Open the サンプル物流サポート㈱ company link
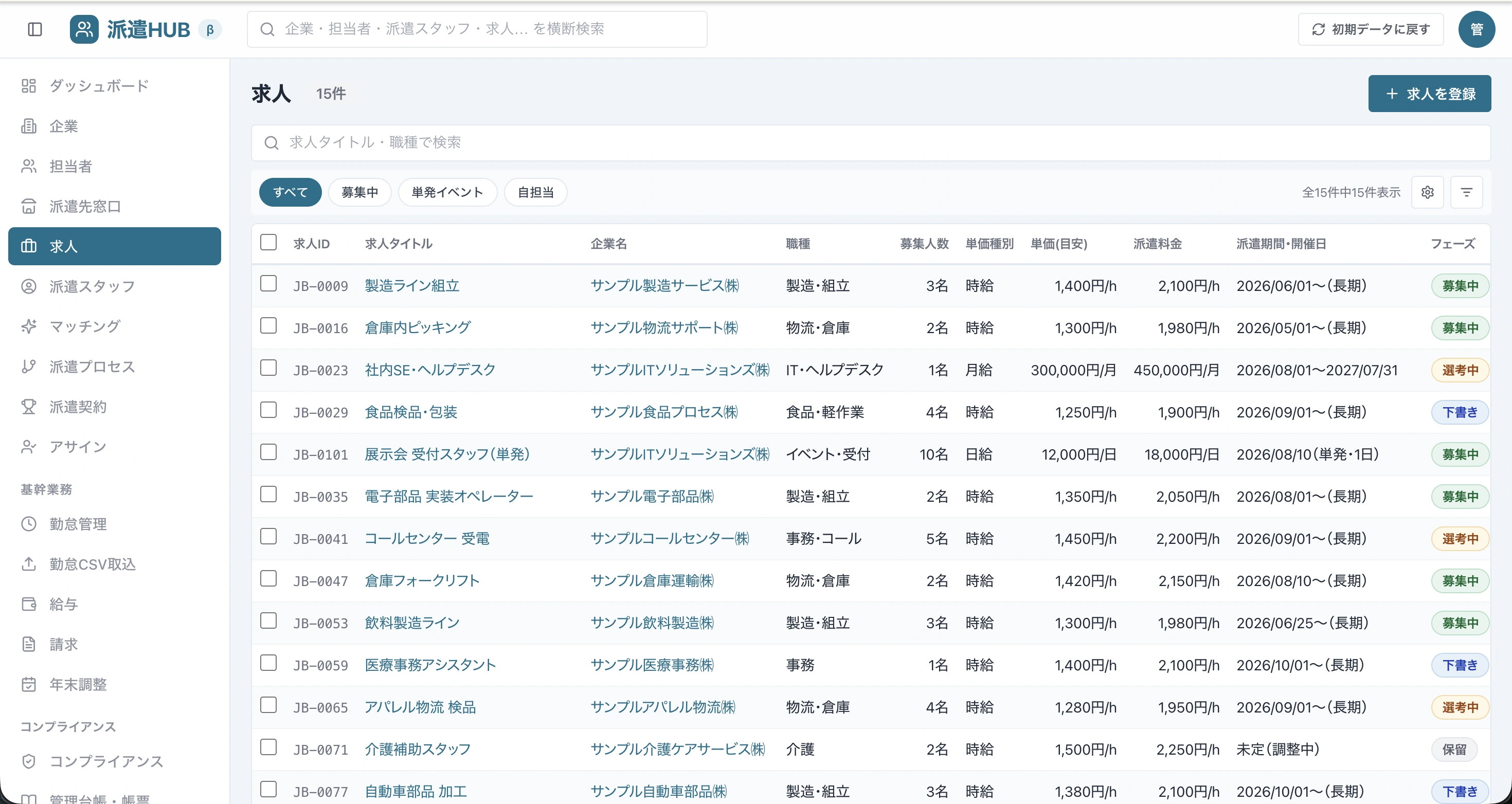Screen dimensions: 1512x804 pos(664,328)
